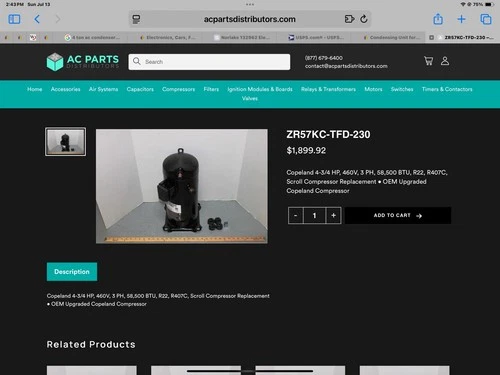
Task: Call the phone number (877) 679-6400
Action: click(x=324, y=58)
